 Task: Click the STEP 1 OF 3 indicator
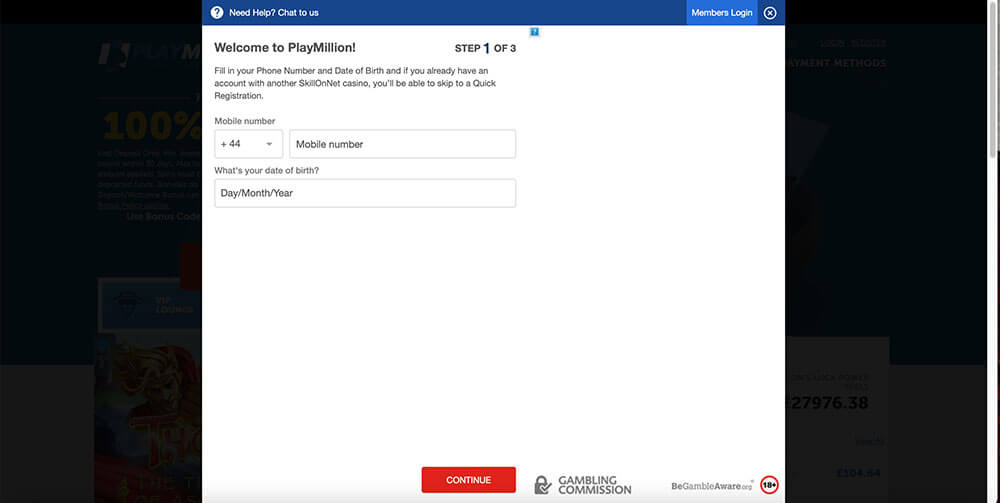coord(485,48)
